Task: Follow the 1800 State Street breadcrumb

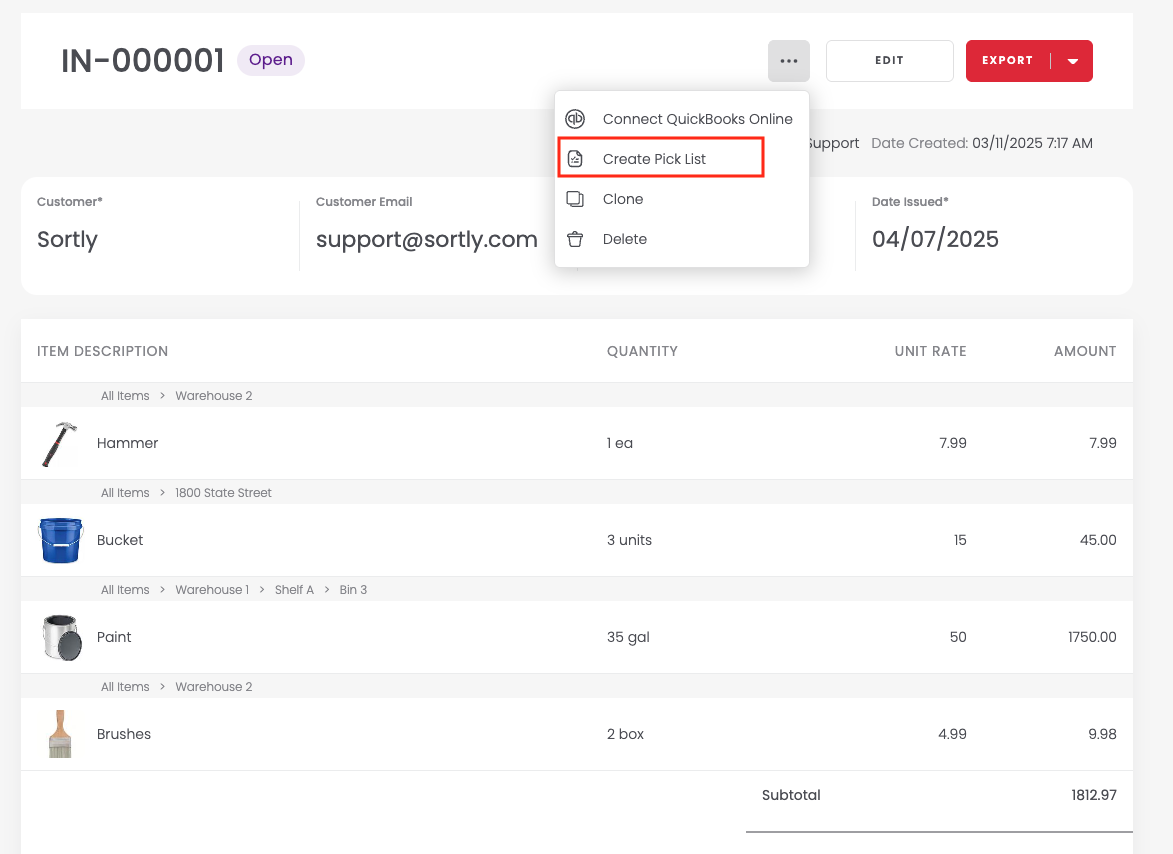Action: coord(223,493)
